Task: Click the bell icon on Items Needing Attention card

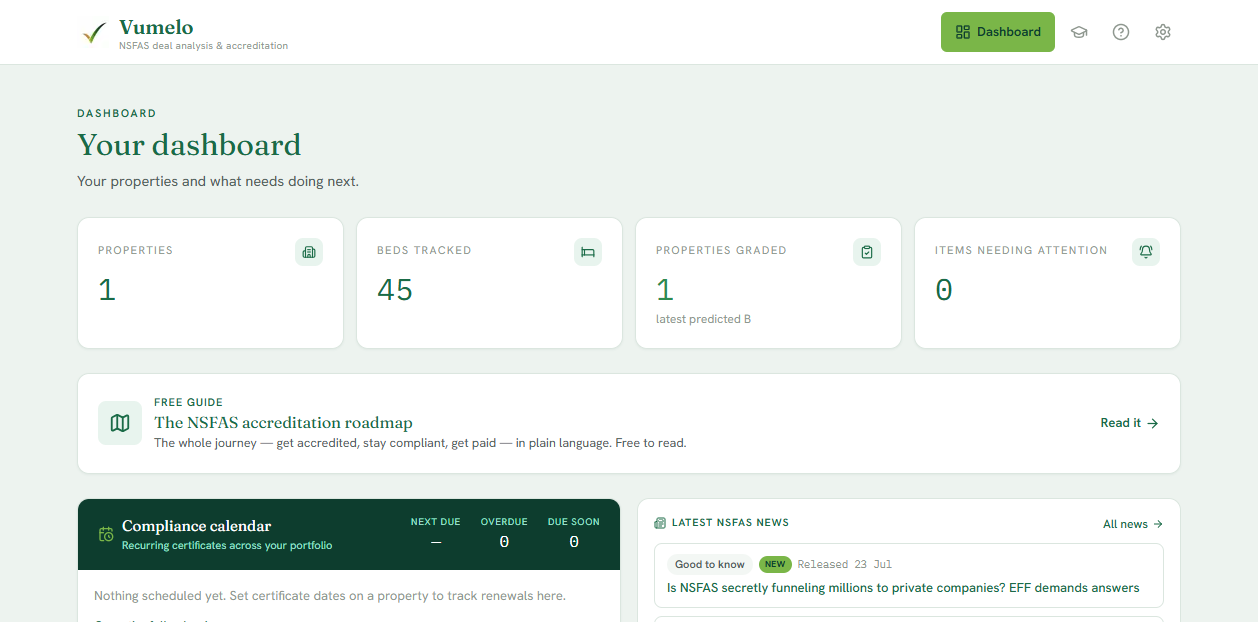Action: [1146, 252]
